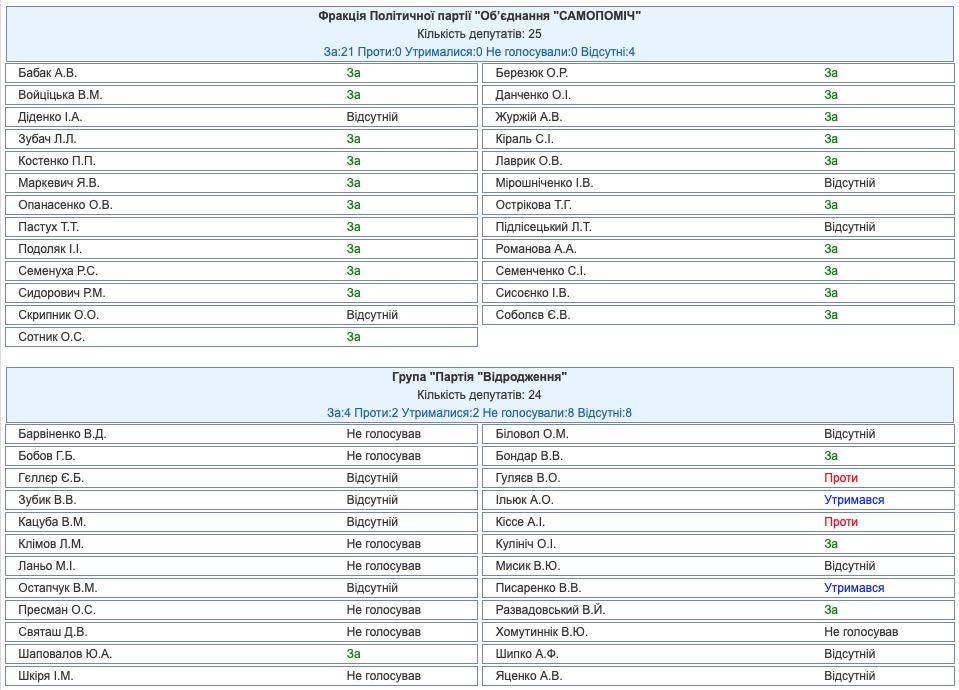Click Скрипник О.О. name
Viewport: 959px width, 690px height.
59,315
